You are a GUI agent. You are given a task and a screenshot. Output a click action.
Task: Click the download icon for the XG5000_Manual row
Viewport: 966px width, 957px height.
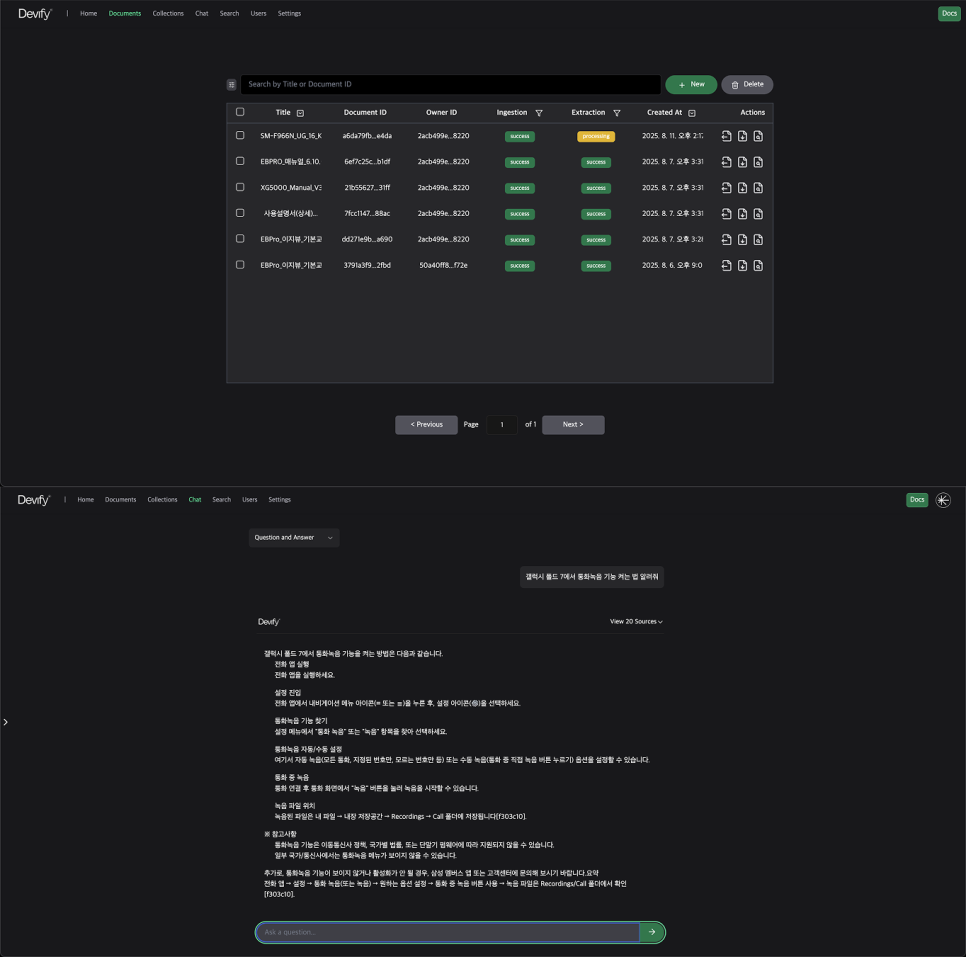(x=742, y=188)
